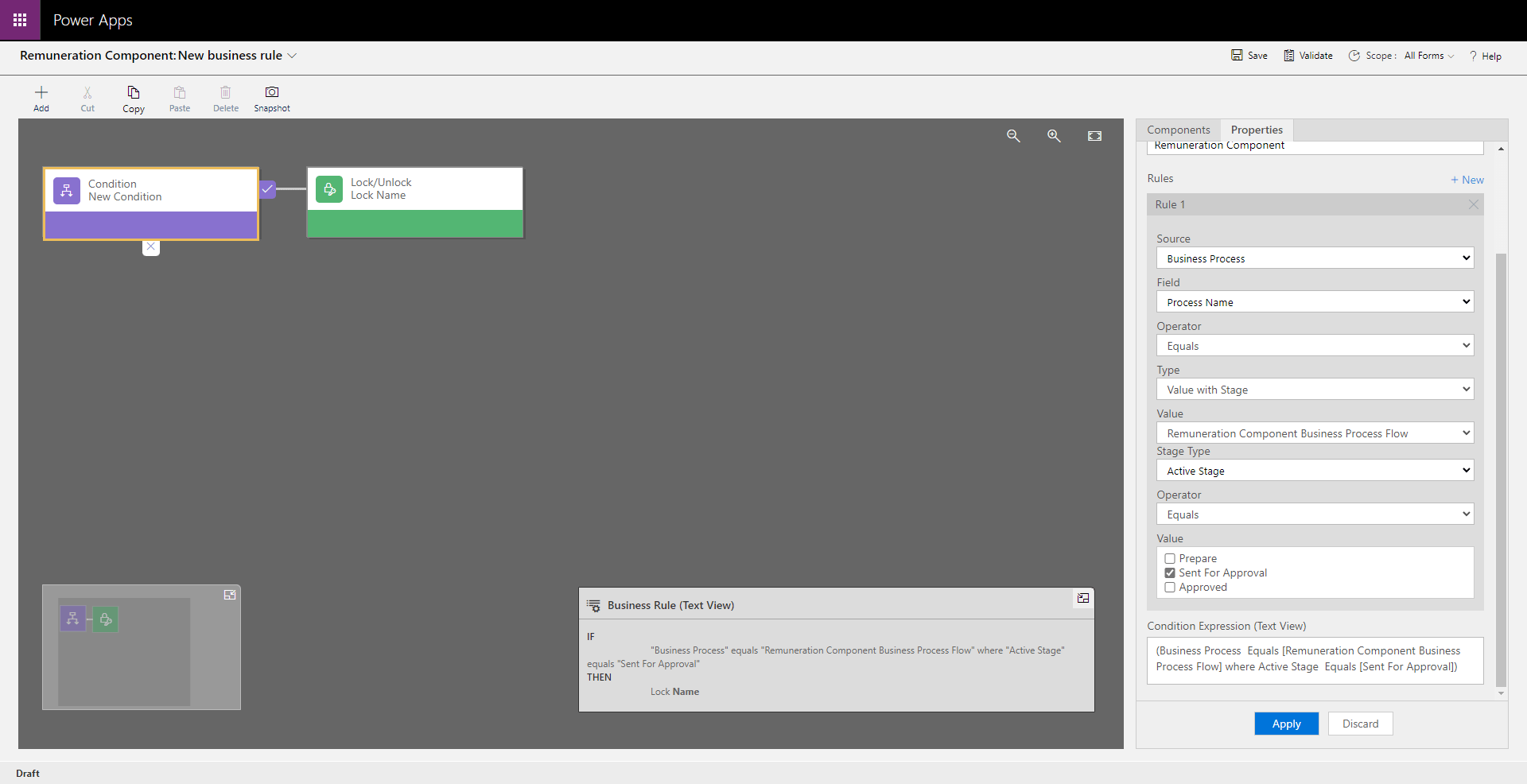1527x784 pixels.
Task: Click the checkmark true-branch connector
Action: point(268,189)
